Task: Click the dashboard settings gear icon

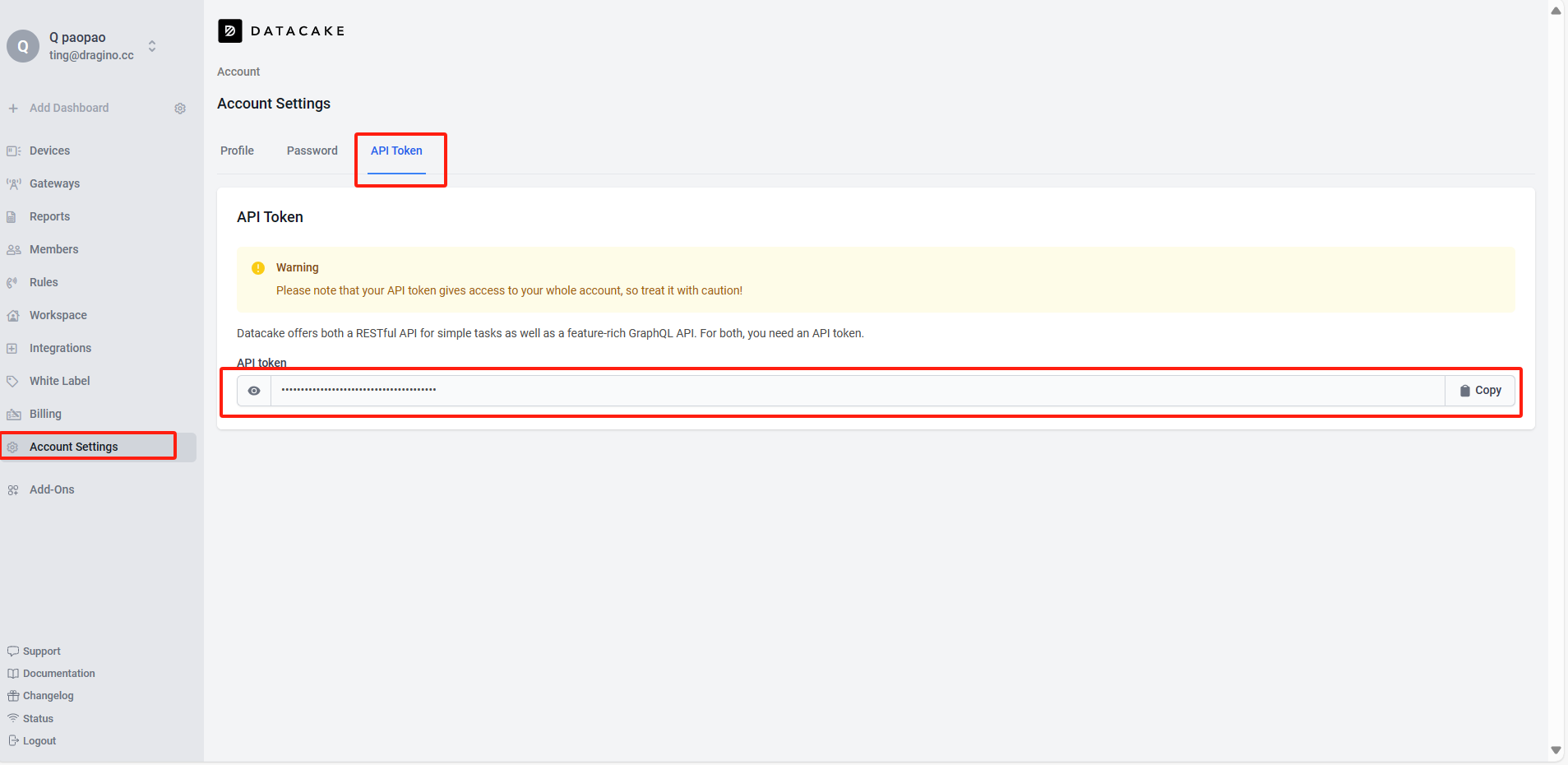Action: point(180,109)
